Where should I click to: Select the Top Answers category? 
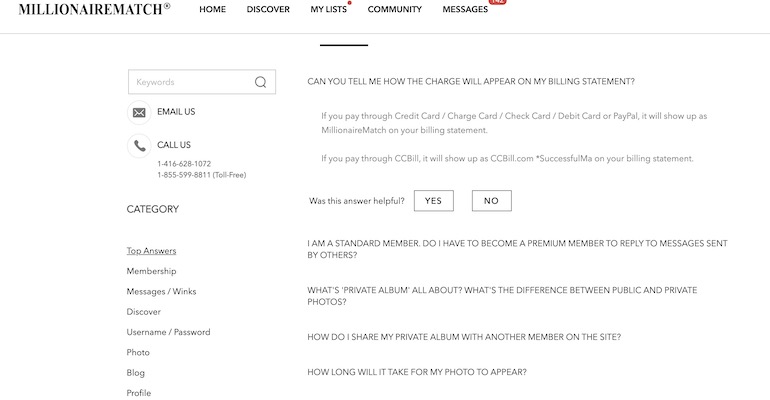point(151,251)
